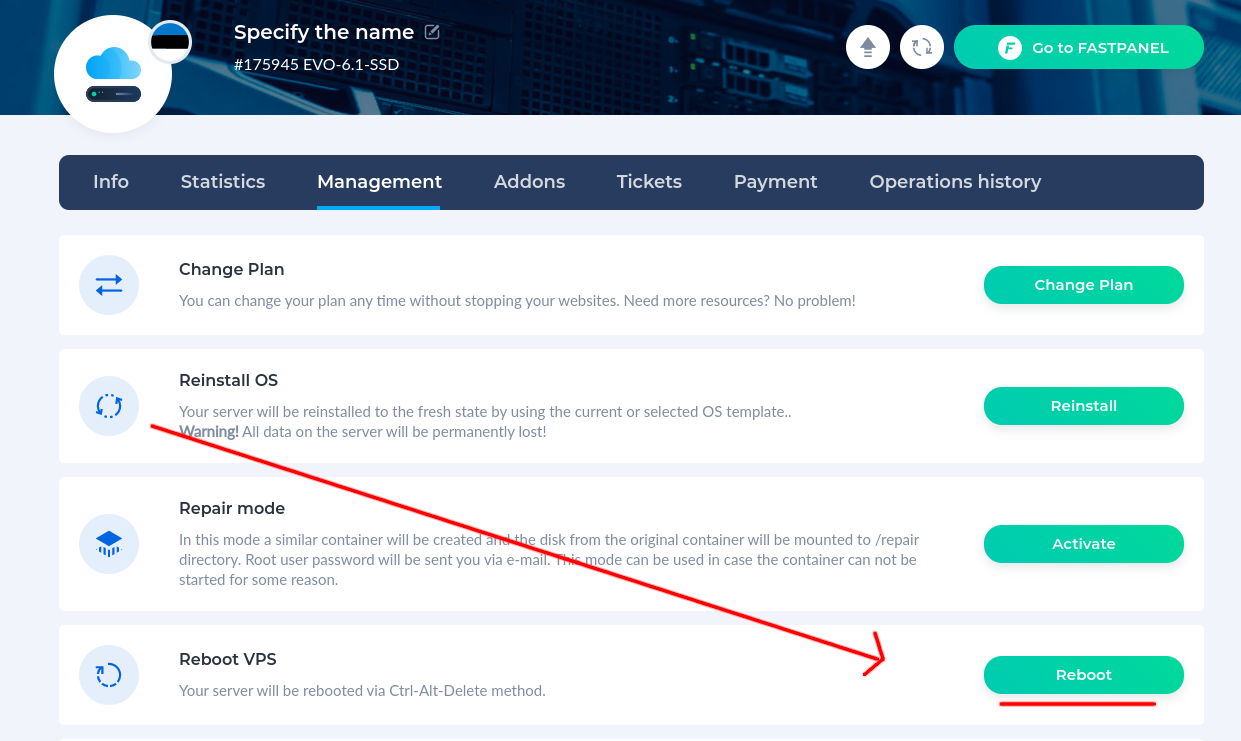
Task: Click the Change Plan heading text
Action: (x=231, y=269)
